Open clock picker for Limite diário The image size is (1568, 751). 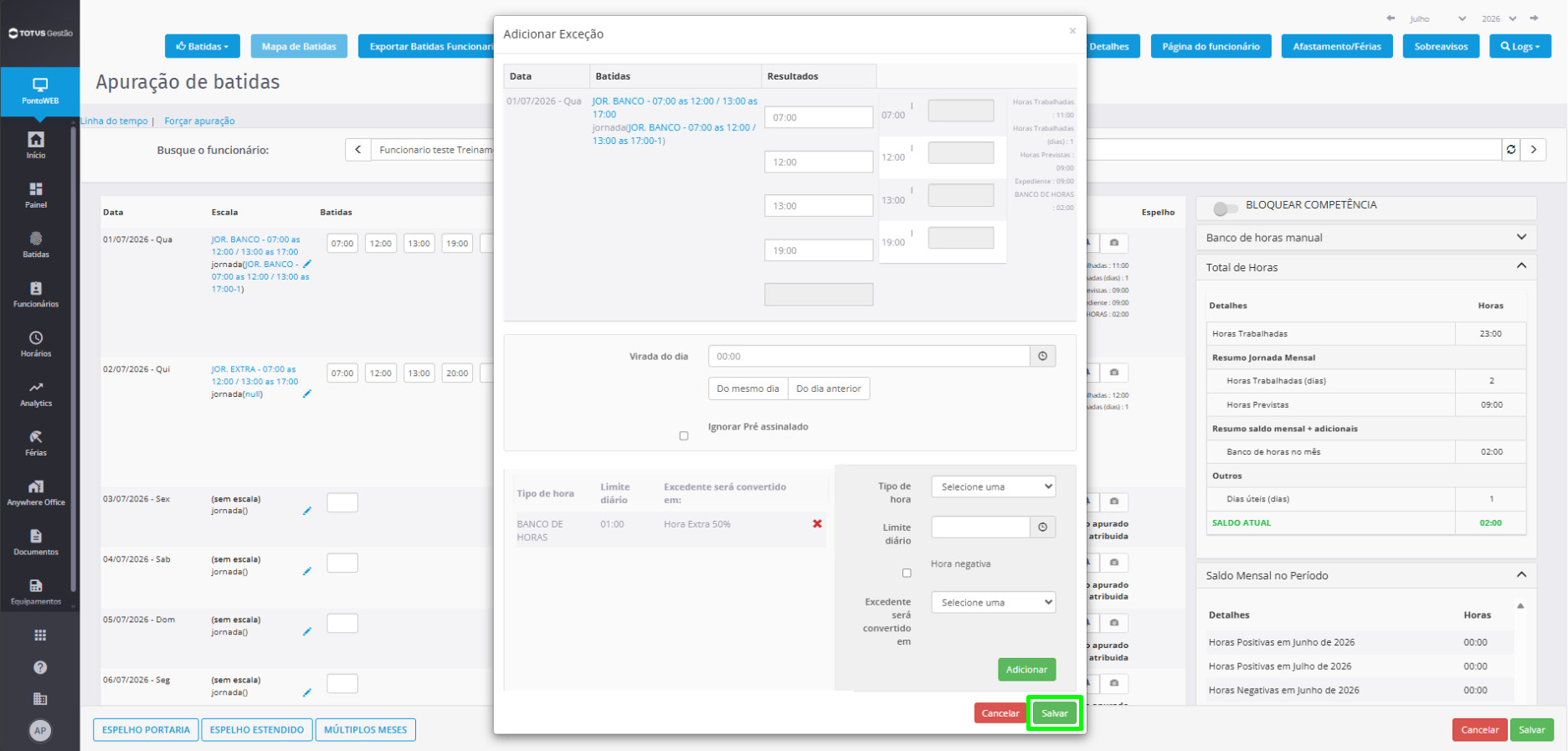[x=1043, y=527]
